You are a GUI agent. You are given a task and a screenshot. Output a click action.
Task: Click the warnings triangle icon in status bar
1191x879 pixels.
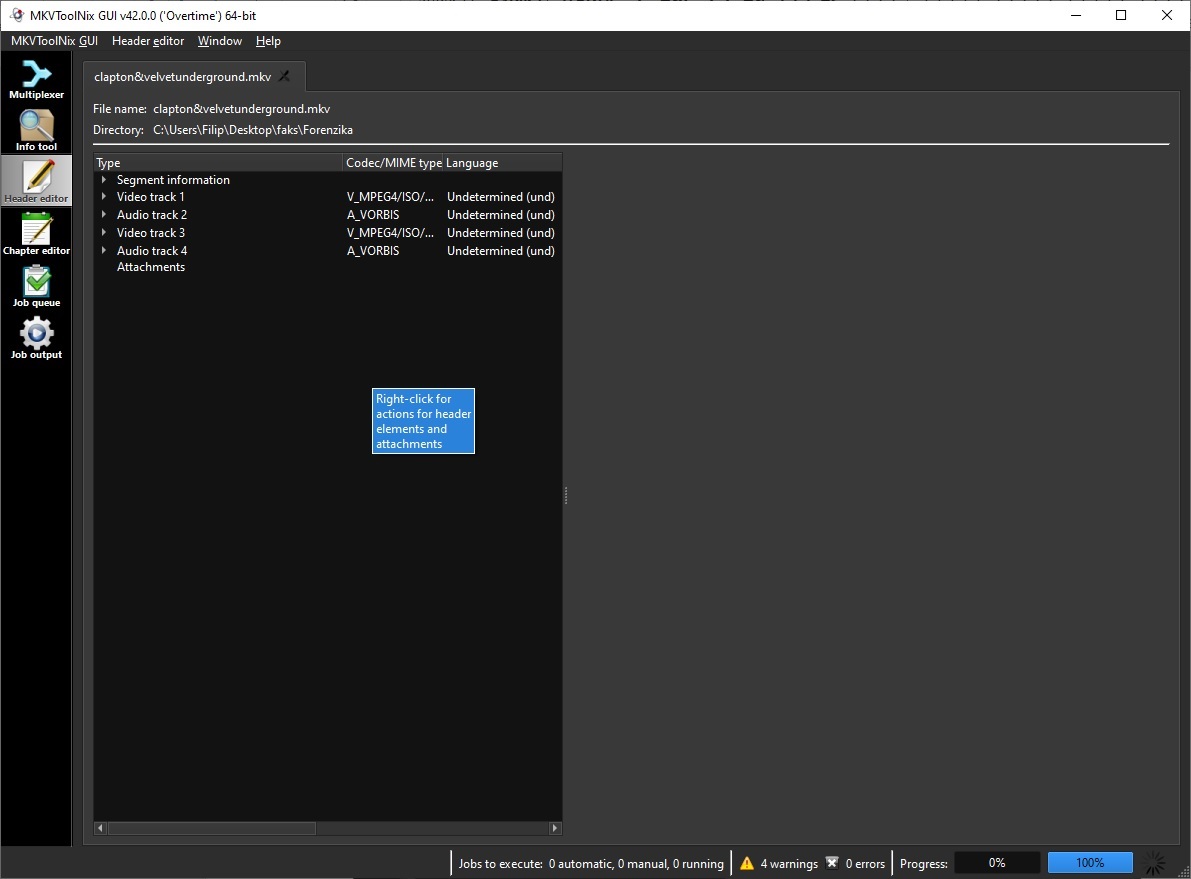click(746, 863)
